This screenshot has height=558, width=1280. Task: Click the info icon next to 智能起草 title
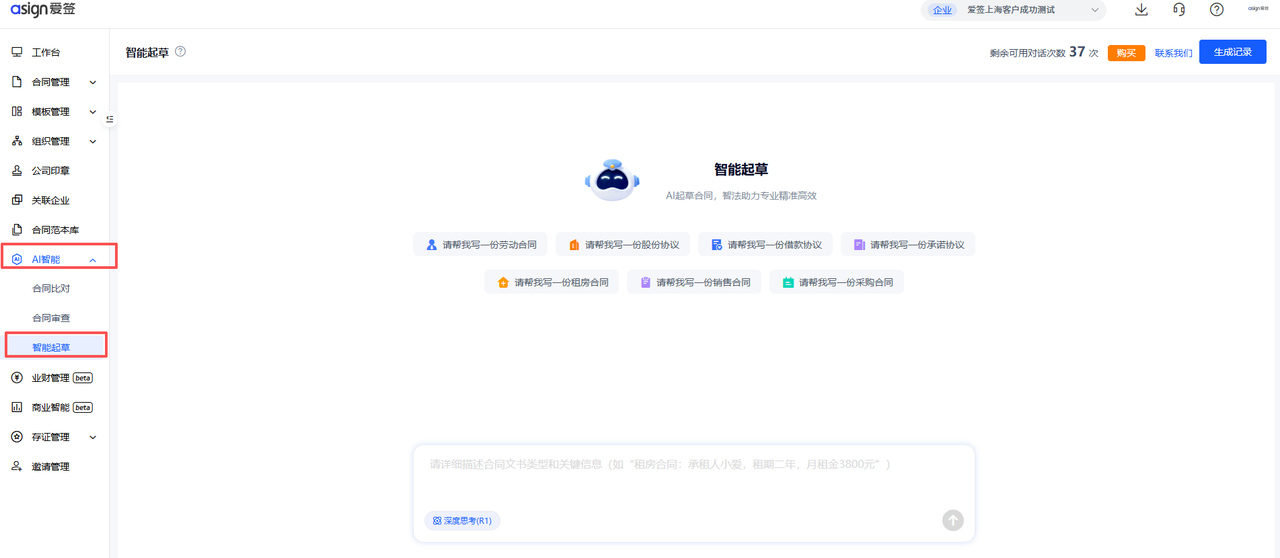180,51
